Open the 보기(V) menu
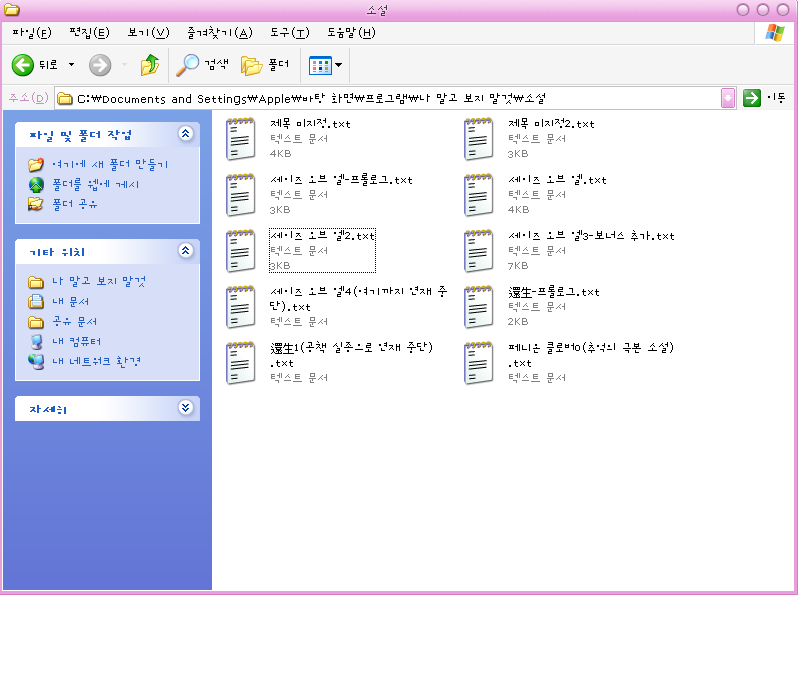 coord(148,33)
